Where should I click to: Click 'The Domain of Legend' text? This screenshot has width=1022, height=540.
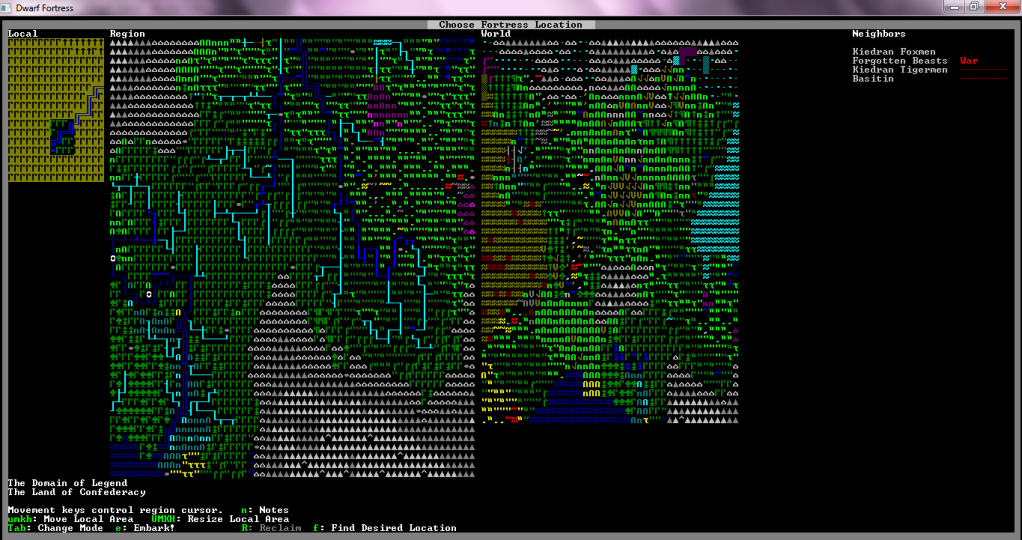(x=67, y=483)
